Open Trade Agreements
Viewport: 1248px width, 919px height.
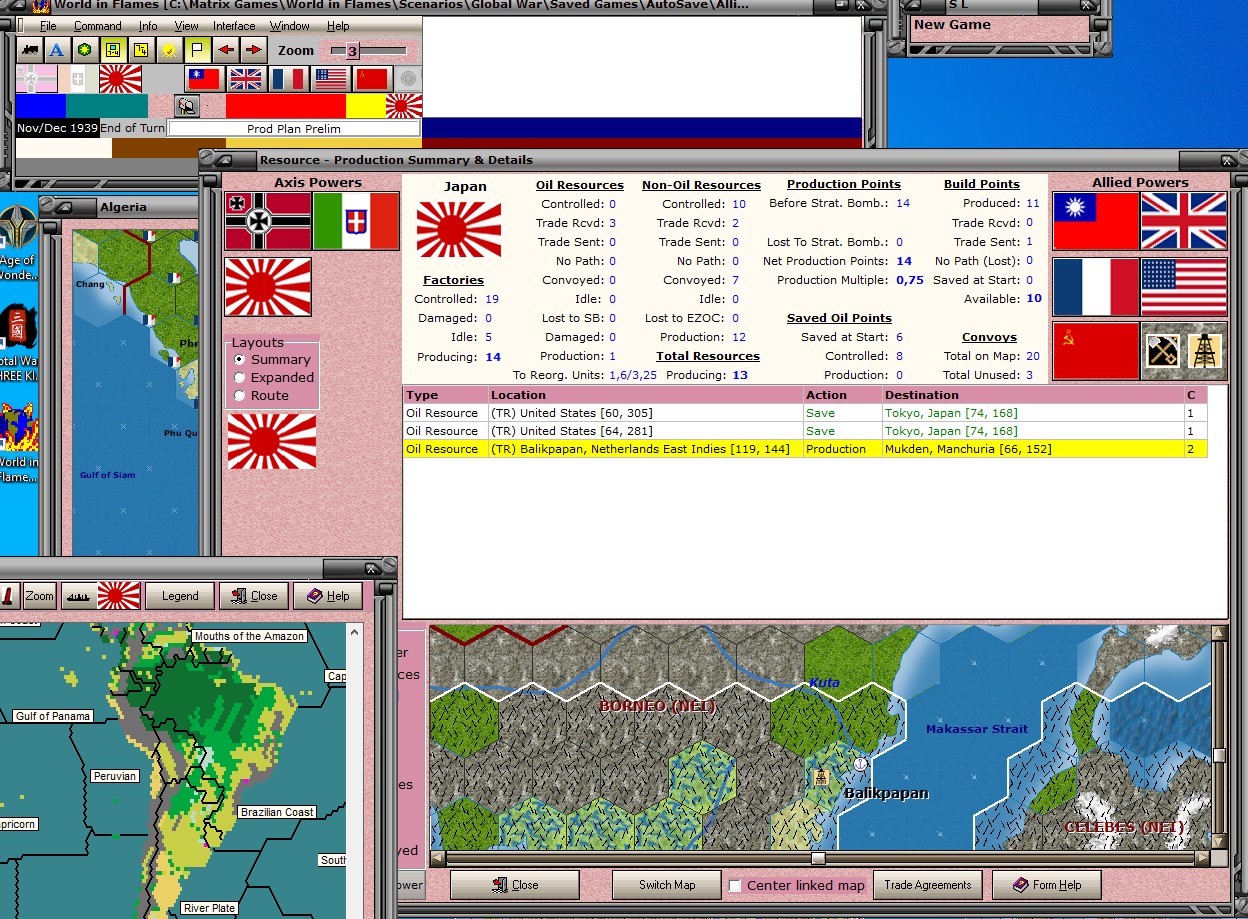tap(928, 885)
